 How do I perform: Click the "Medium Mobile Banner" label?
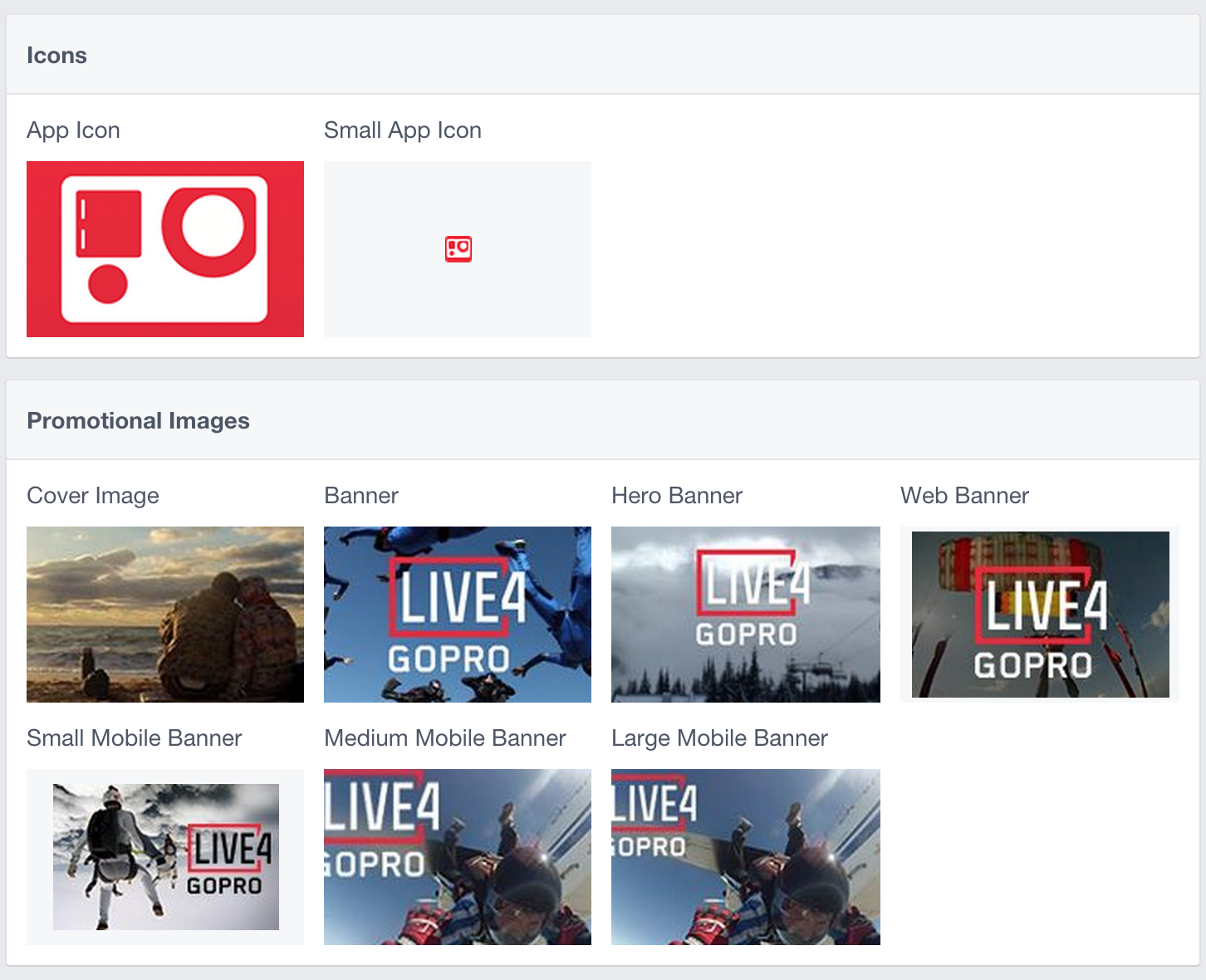[x=445, y=738]
